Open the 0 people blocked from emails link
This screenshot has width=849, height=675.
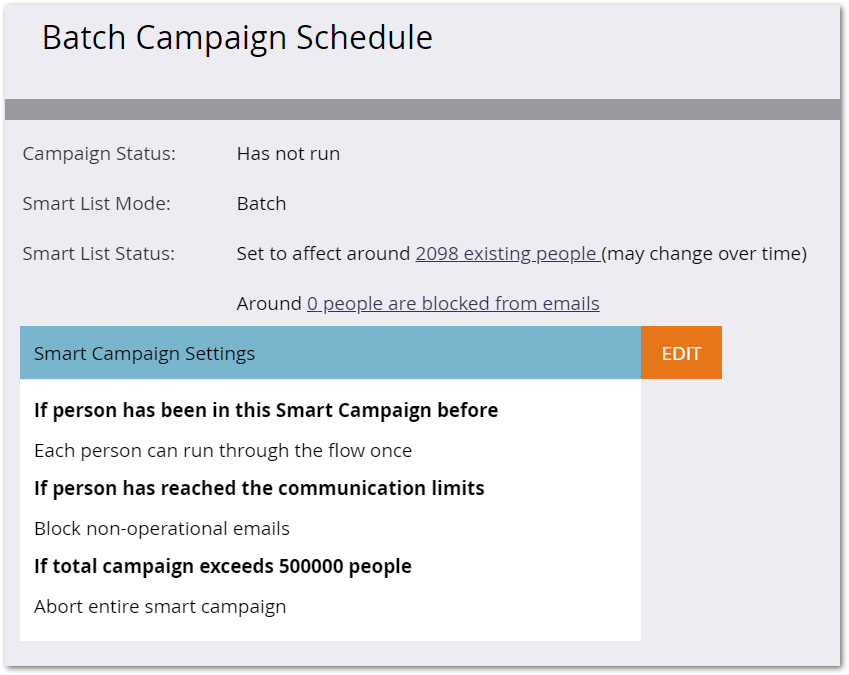[x=453, y=303]
